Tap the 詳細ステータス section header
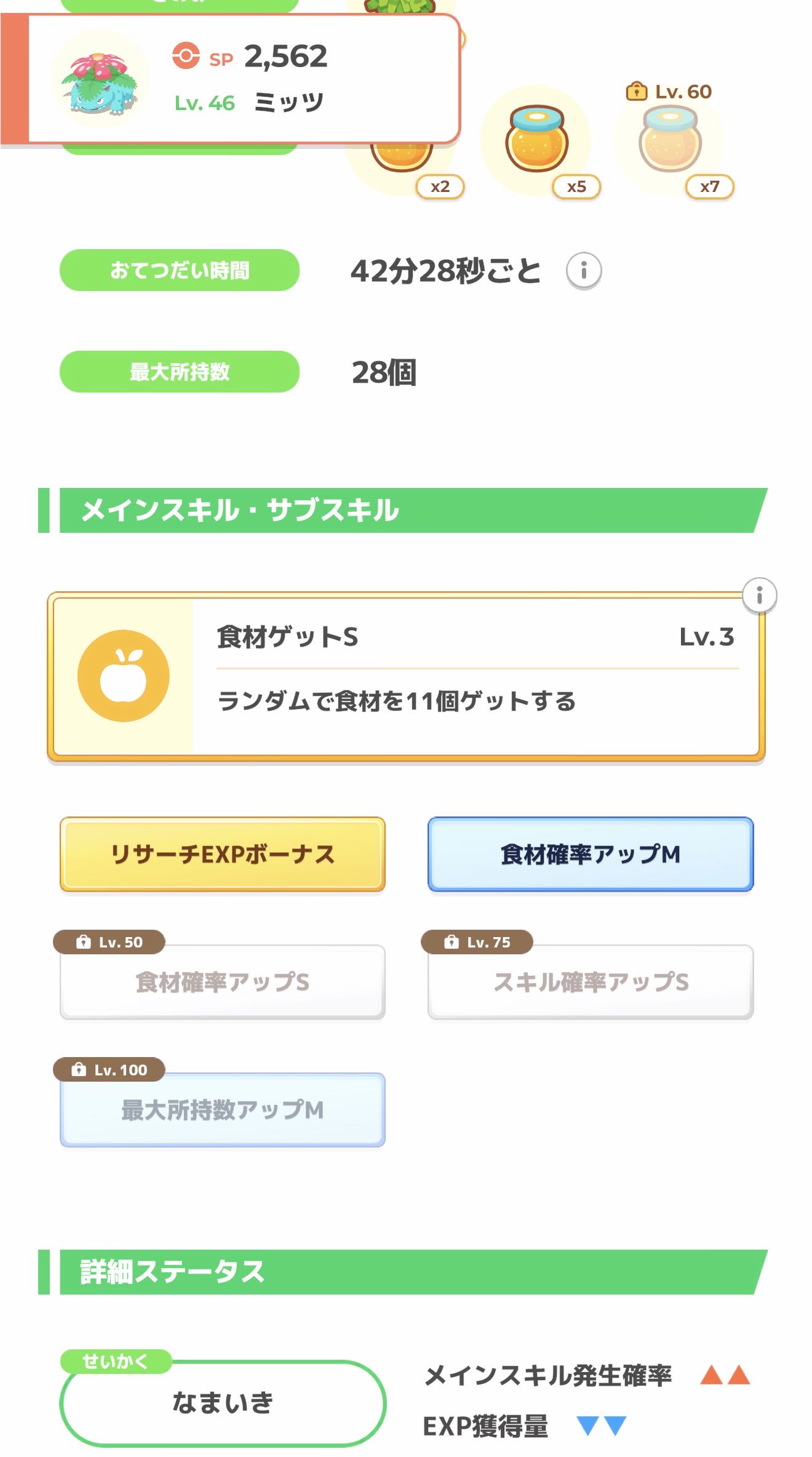The width and height of the screenshot is (812, 1457). (403, 1272)
